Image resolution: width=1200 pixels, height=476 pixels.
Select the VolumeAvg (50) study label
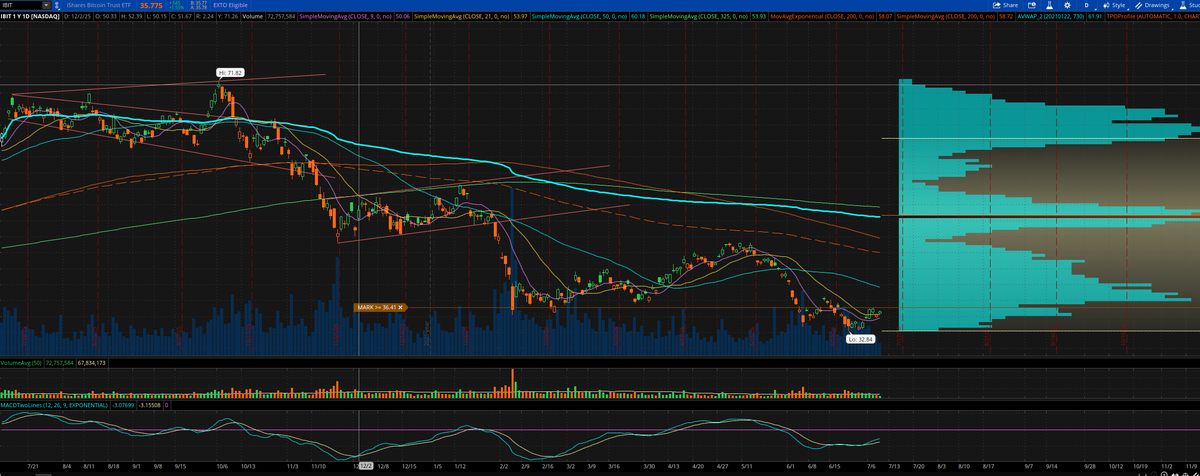[x=21, y=363]
